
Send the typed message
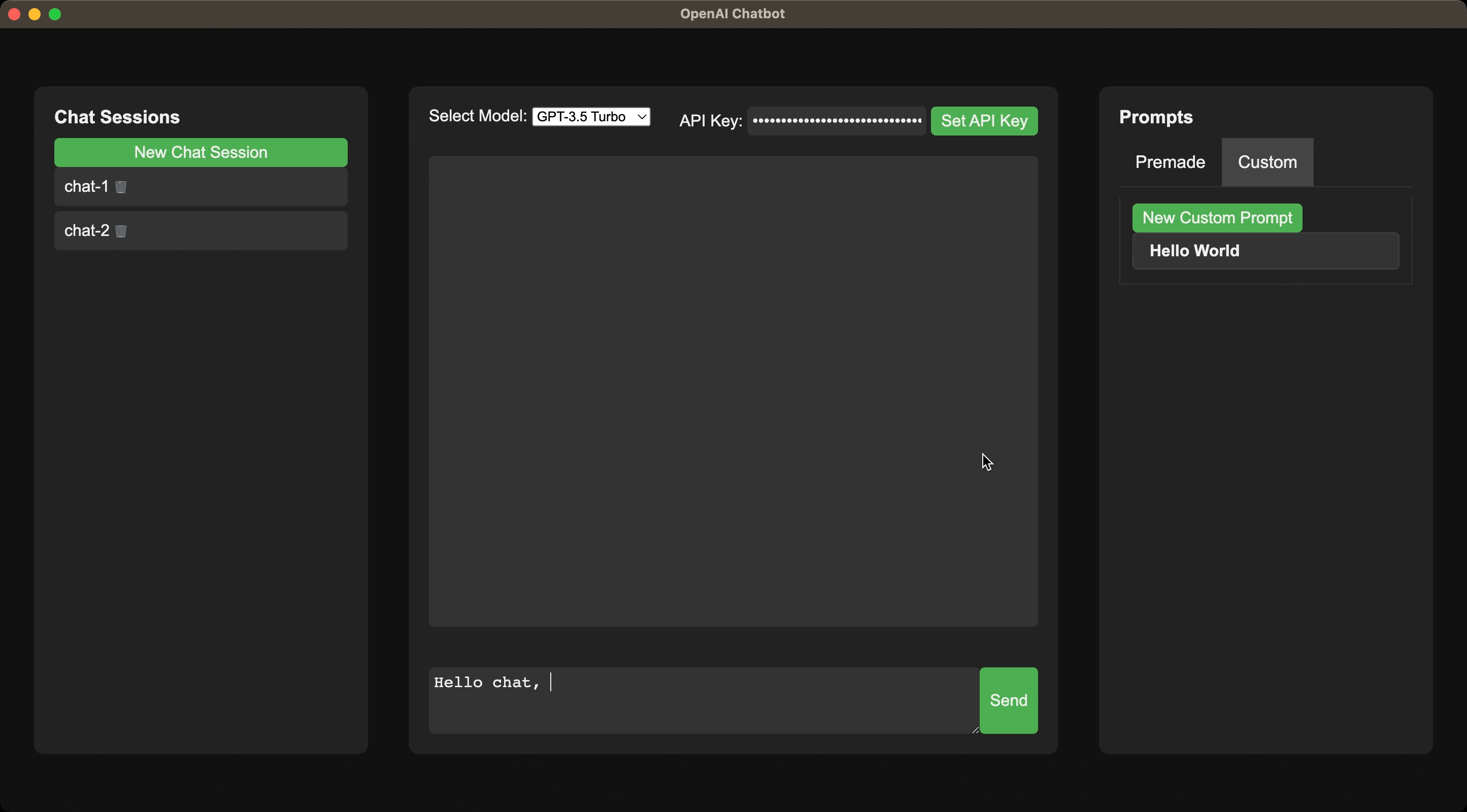point(1008,700)
